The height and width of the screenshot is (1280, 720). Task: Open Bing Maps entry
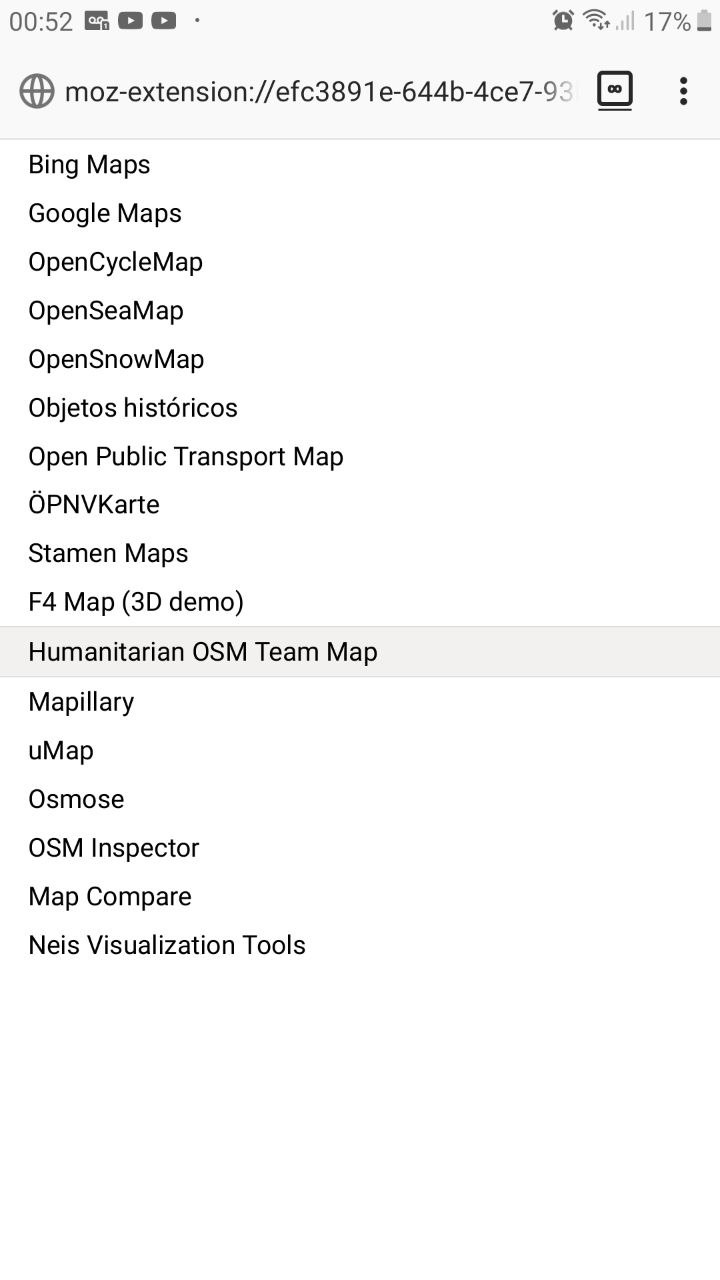tap(360, 164)
